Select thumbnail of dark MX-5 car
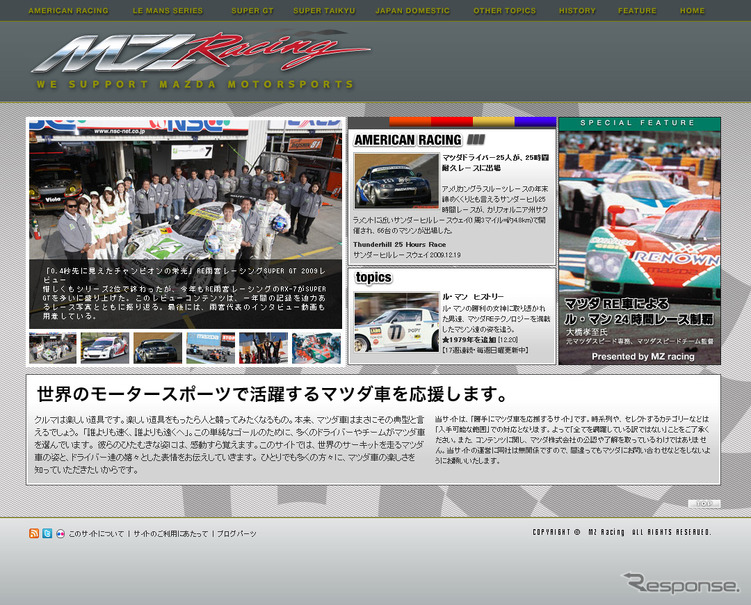Image resolution: width=751 pixels, height=605 pixels. pos(158,348)
